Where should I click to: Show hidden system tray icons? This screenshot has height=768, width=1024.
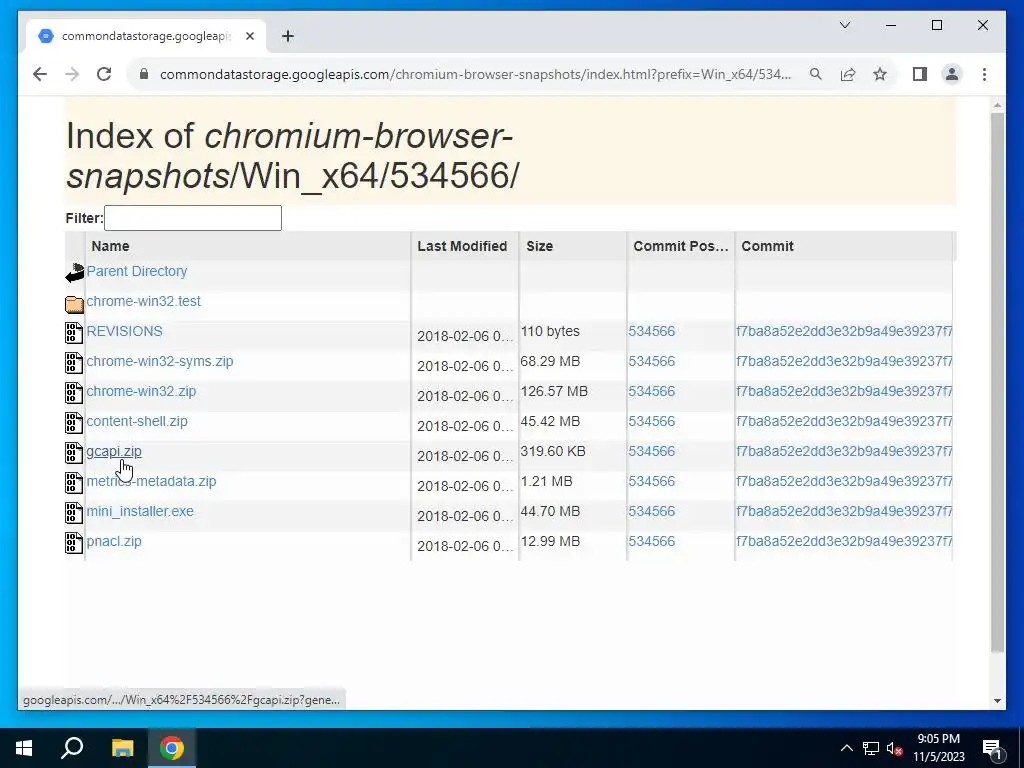click(846, 748)
